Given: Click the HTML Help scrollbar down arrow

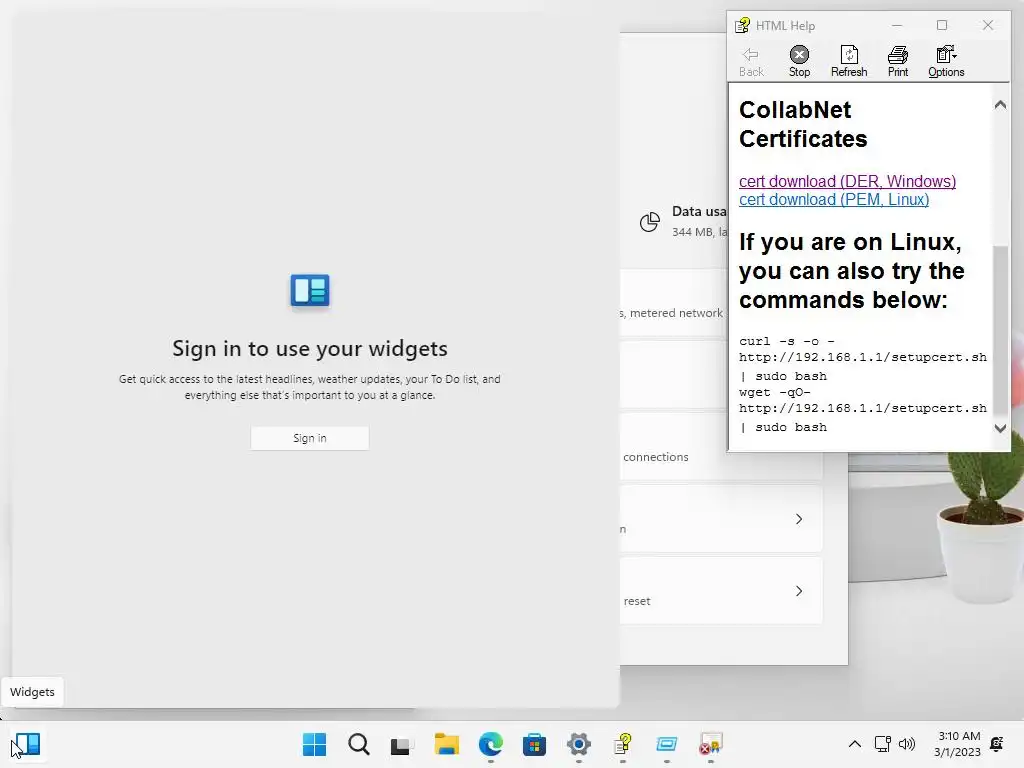Looking at the screenshot, I should coord(1000,428).
